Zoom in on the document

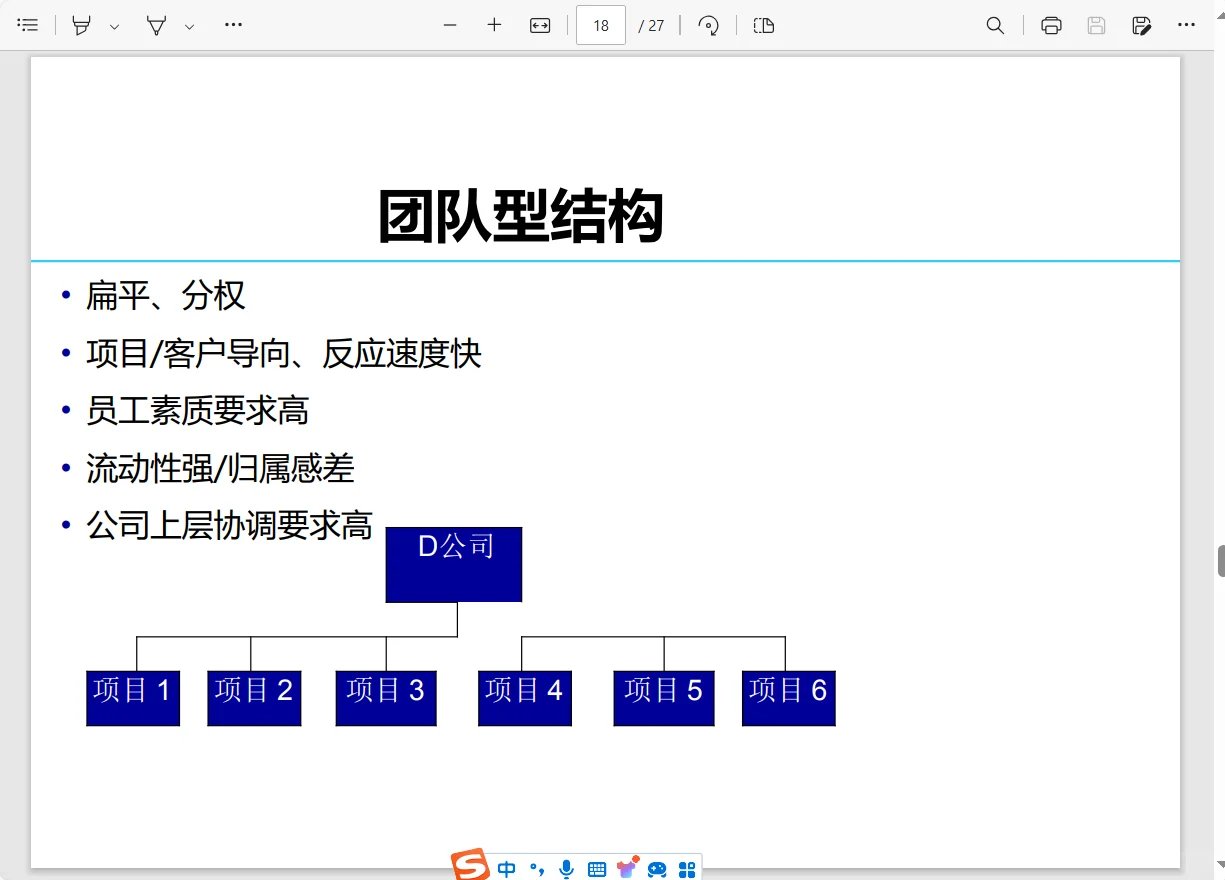pyautogui.click(x=493, y=25)
